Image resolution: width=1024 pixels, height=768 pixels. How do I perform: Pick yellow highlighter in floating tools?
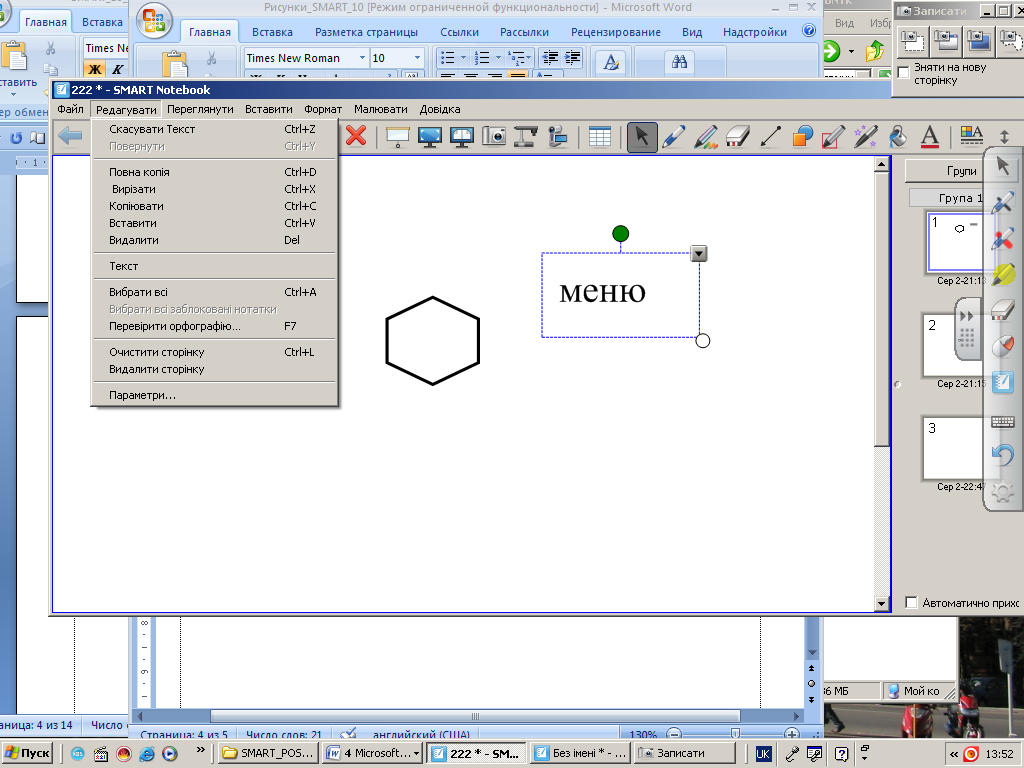click(x=1003, y=274)
